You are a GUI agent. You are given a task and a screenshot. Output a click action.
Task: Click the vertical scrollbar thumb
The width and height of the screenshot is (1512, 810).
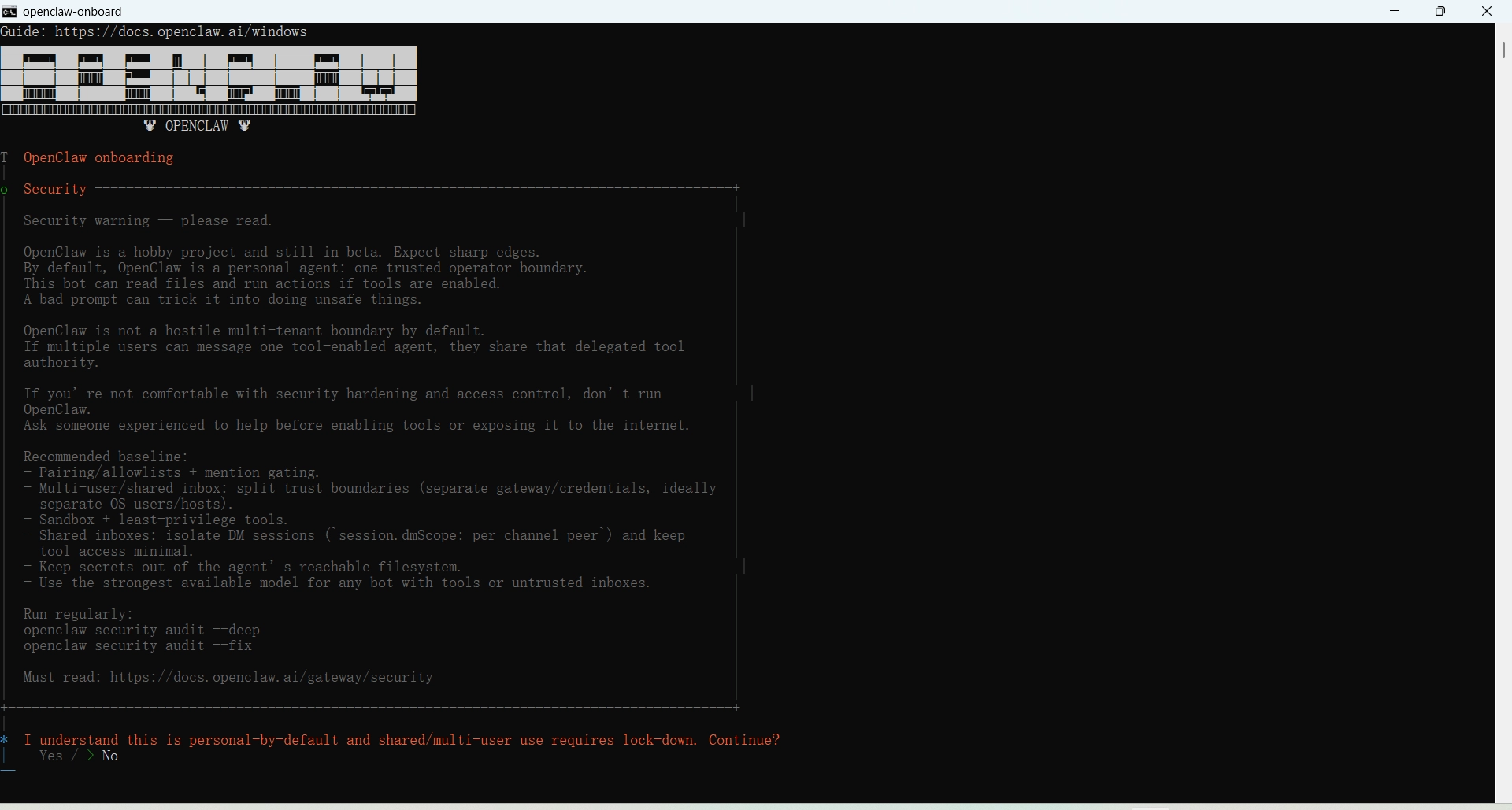pyautogui.click(x=1504, y=50)
